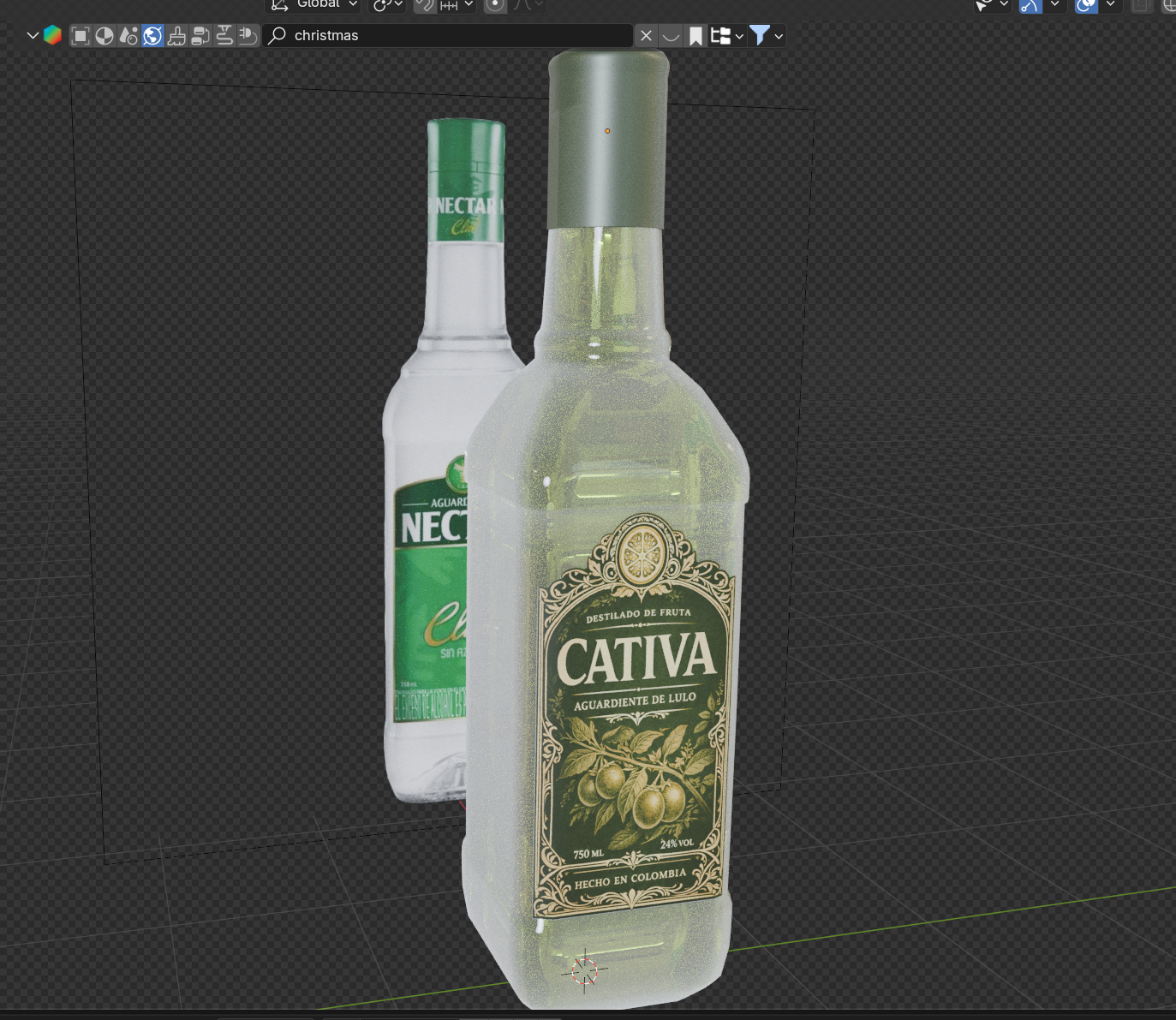Collapse the asset bar using the left chevron
This screenshot has width=1176, height=1020.
click(x=33, y=36)
